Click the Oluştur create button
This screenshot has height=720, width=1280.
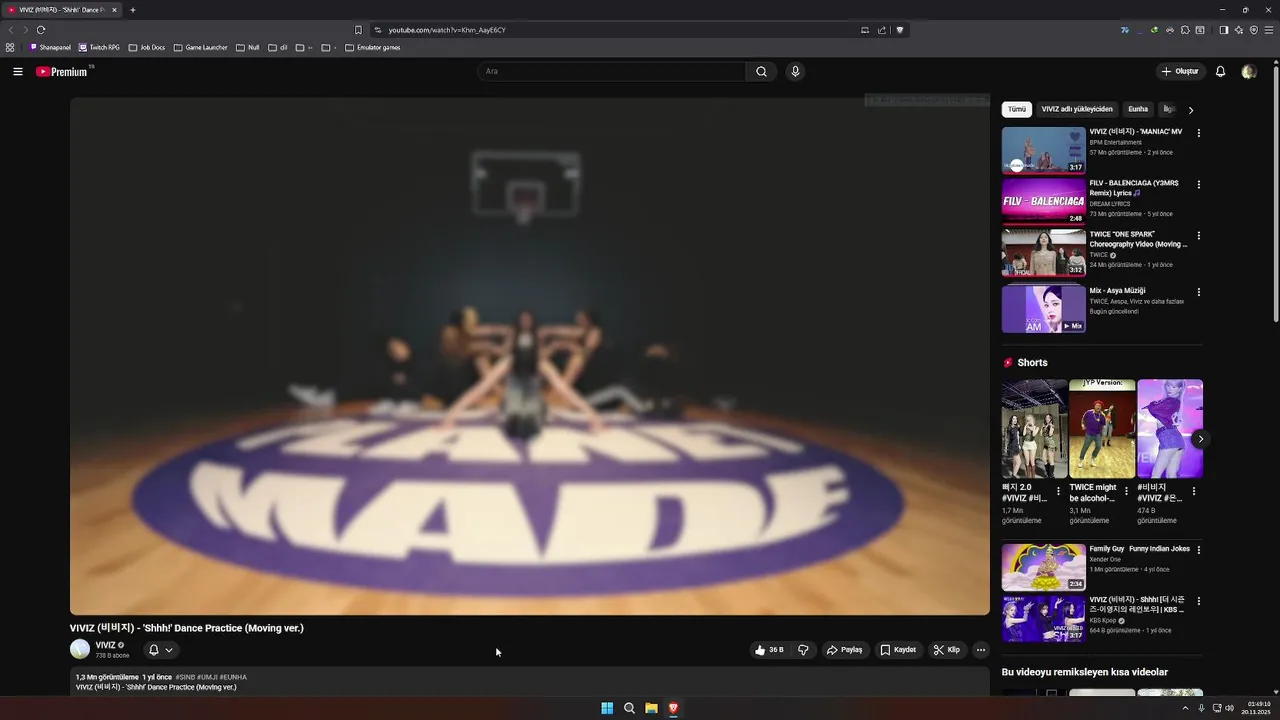tap(1180, 71)
